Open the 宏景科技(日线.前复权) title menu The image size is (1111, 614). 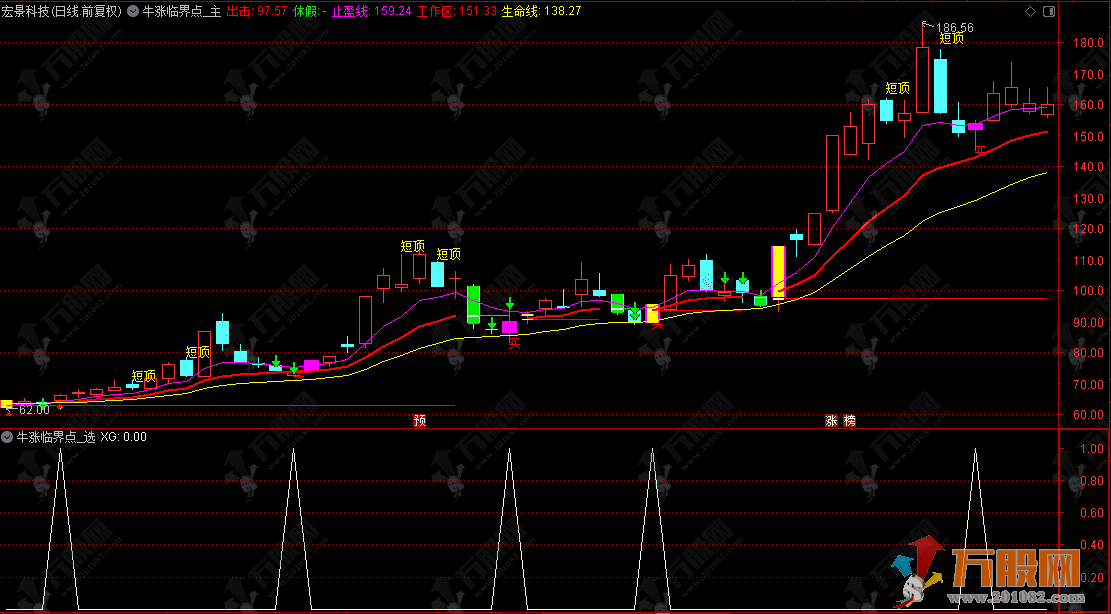pos(61,12)
